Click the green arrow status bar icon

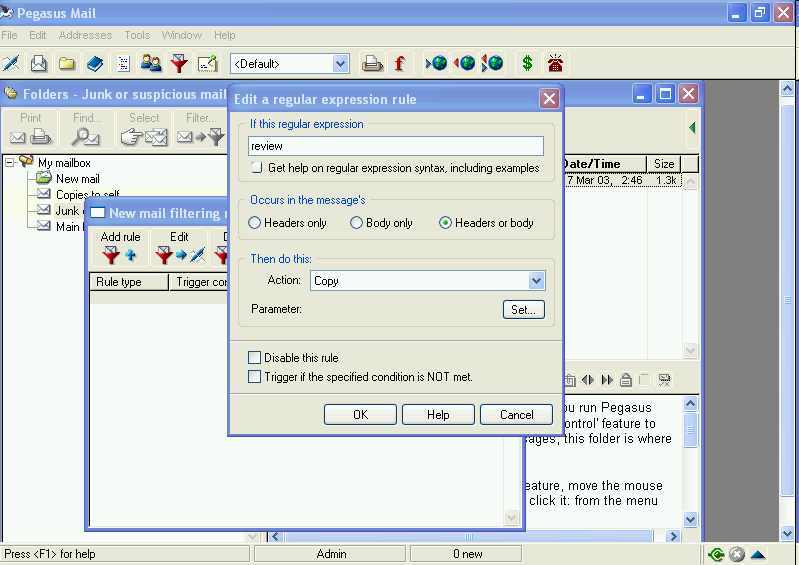[x=716, y=554]
